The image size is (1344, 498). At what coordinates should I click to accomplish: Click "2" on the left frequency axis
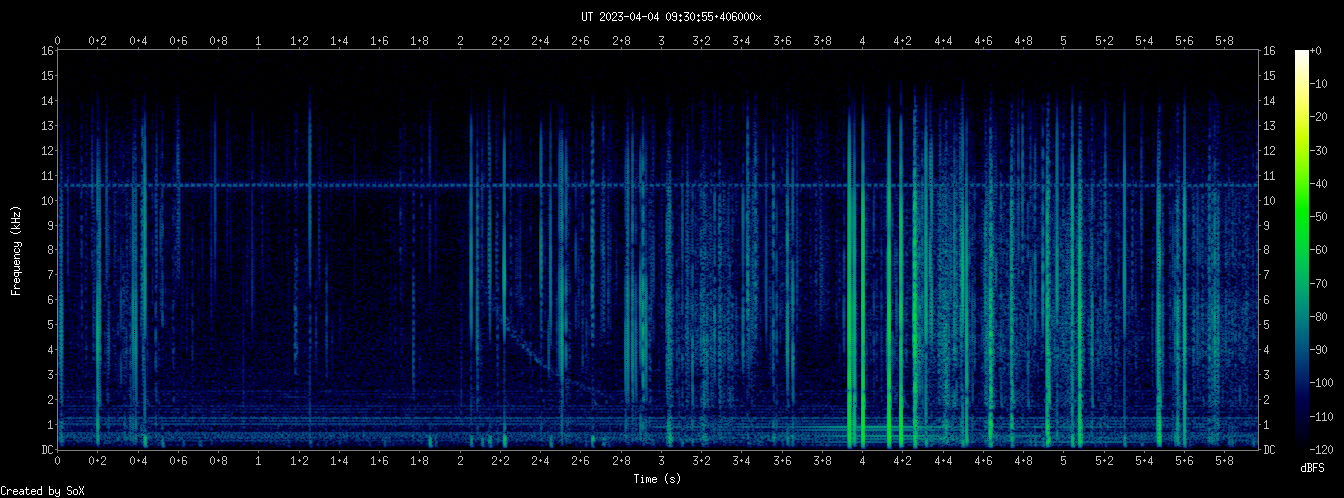50,400
